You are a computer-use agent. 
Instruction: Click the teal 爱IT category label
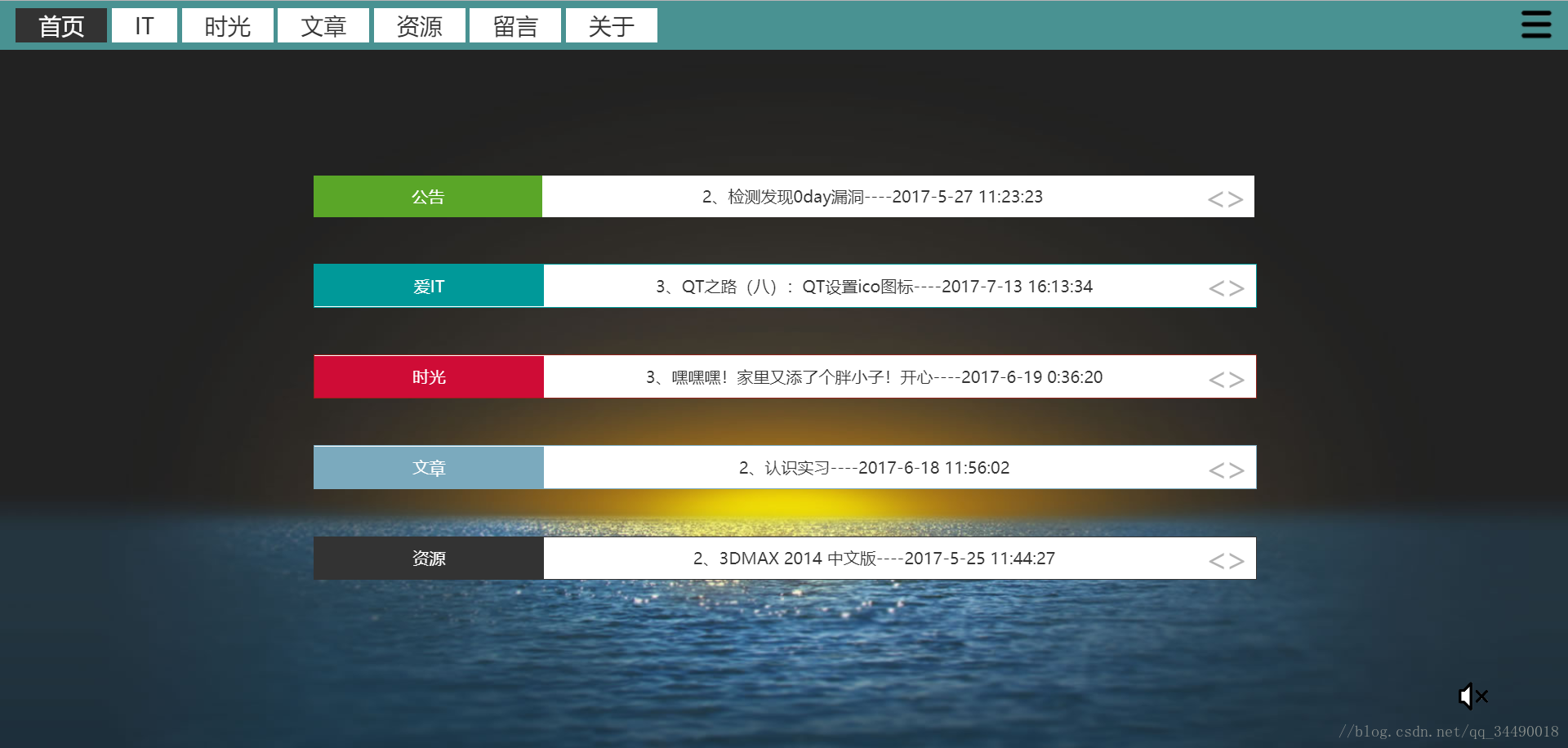coord(429,286)
